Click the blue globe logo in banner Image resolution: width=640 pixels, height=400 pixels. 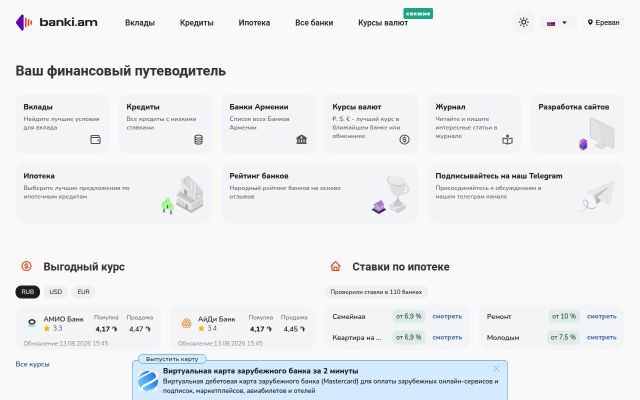click(147, 380)
